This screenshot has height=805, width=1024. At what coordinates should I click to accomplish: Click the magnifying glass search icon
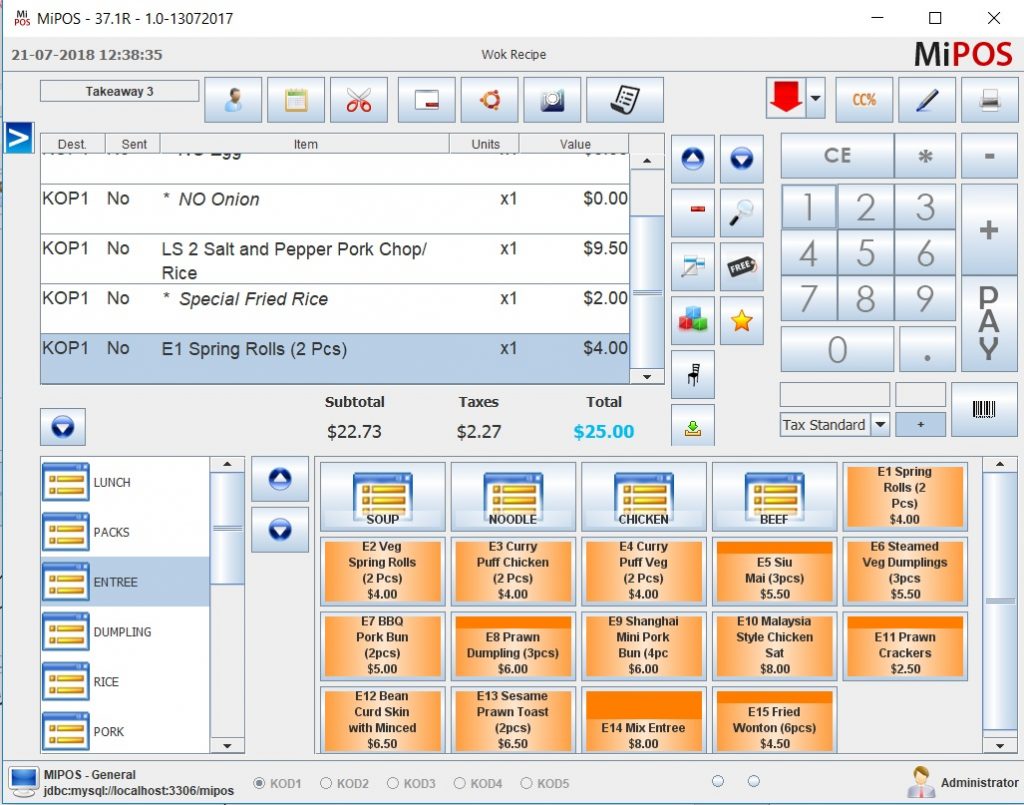tap(742, 212)
